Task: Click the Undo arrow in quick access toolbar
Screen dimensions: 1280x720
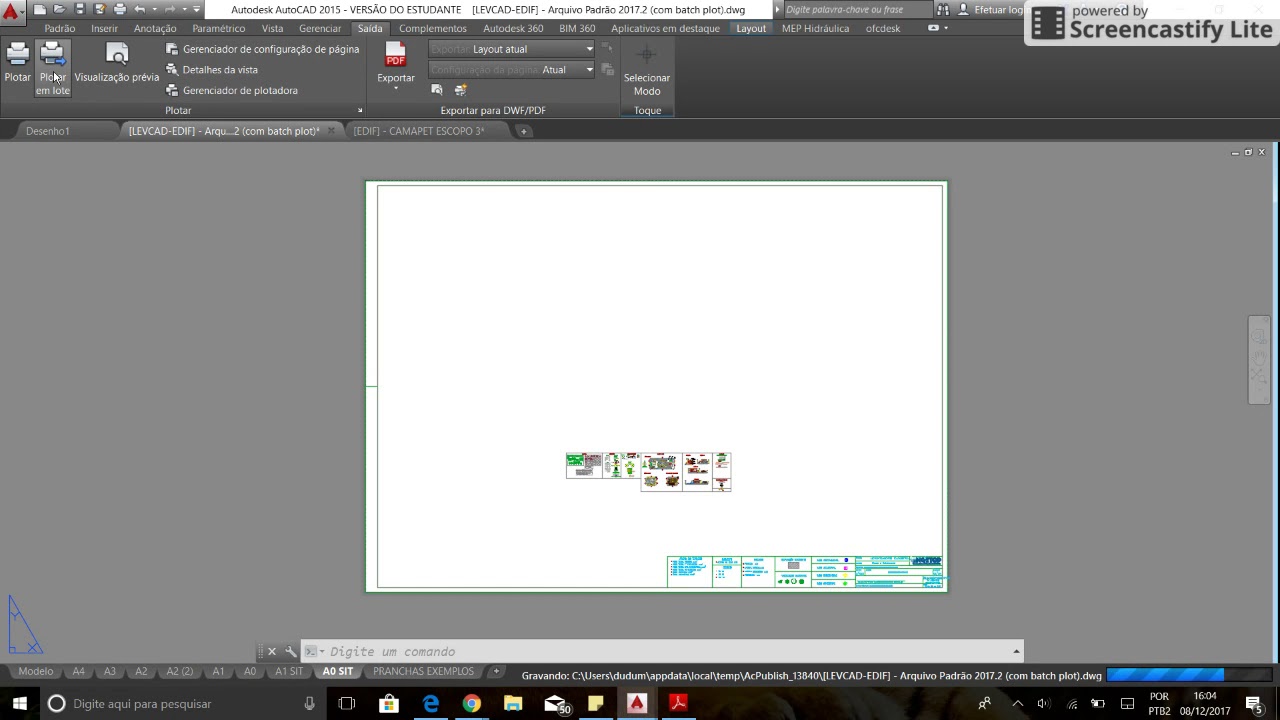Action: (x=140, y=9)
